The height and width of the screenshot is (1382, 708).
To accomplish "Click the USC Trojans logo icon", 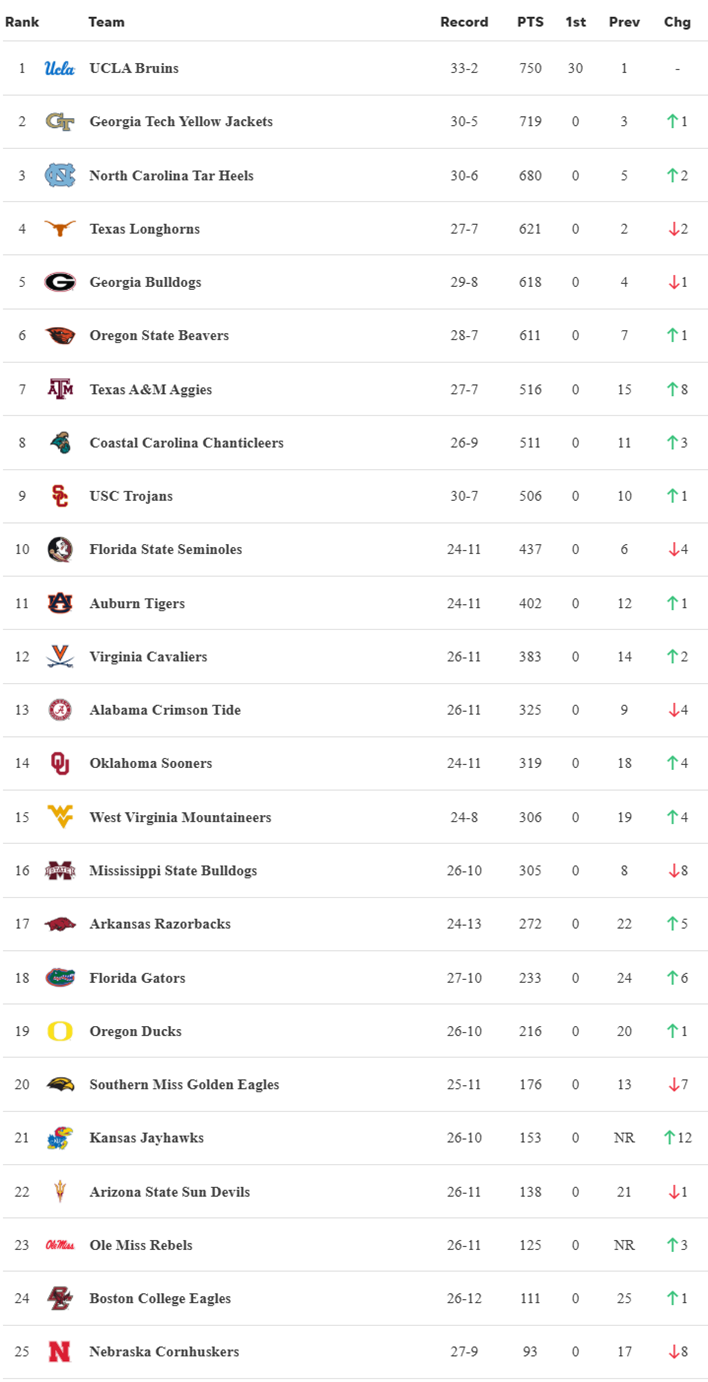I will (60, 496).
